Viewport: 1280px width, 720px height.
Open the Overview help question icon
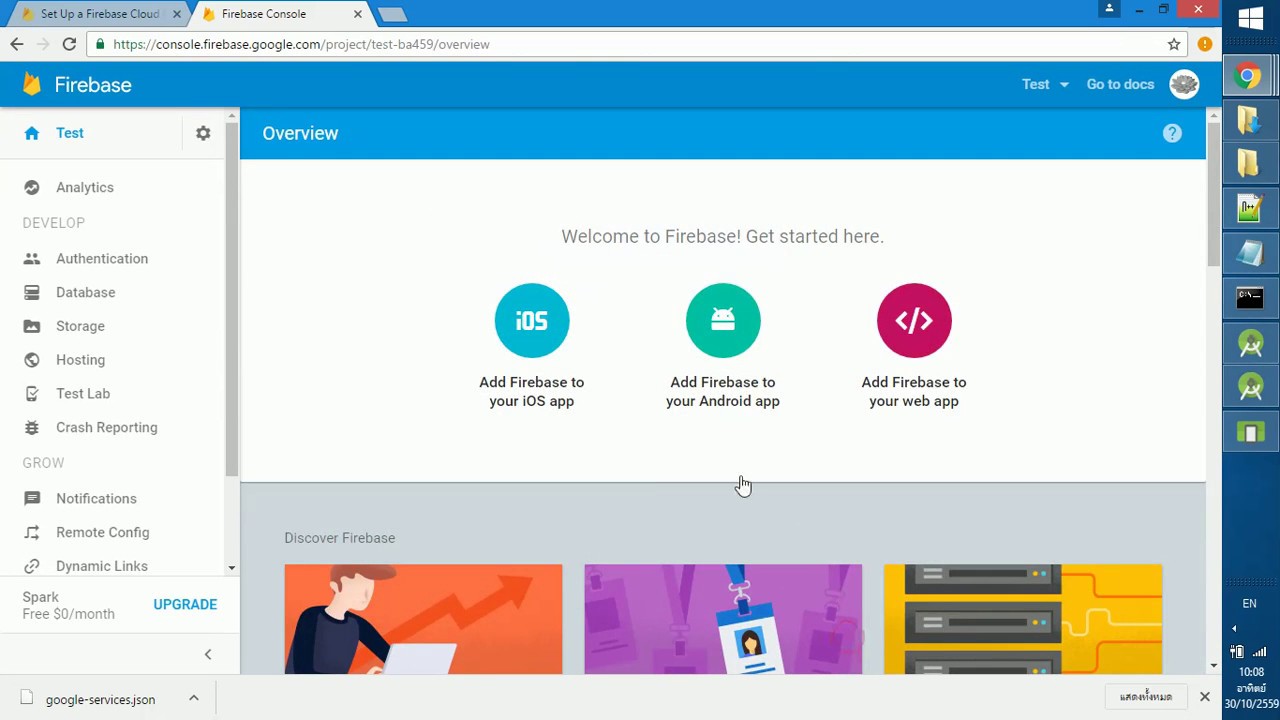click(1172, 133)
